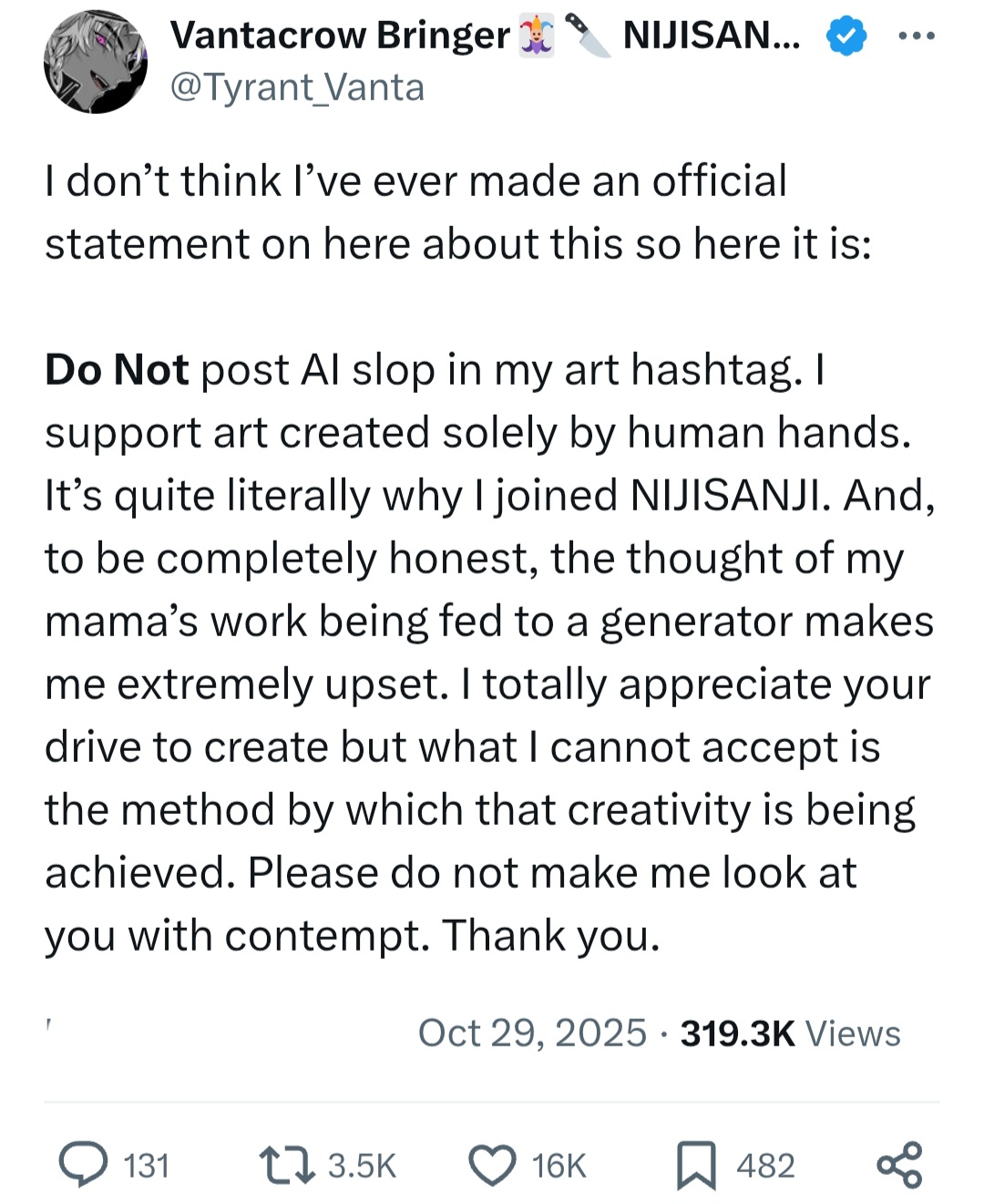View the 319.3K Views analytics

(790, 1034)
